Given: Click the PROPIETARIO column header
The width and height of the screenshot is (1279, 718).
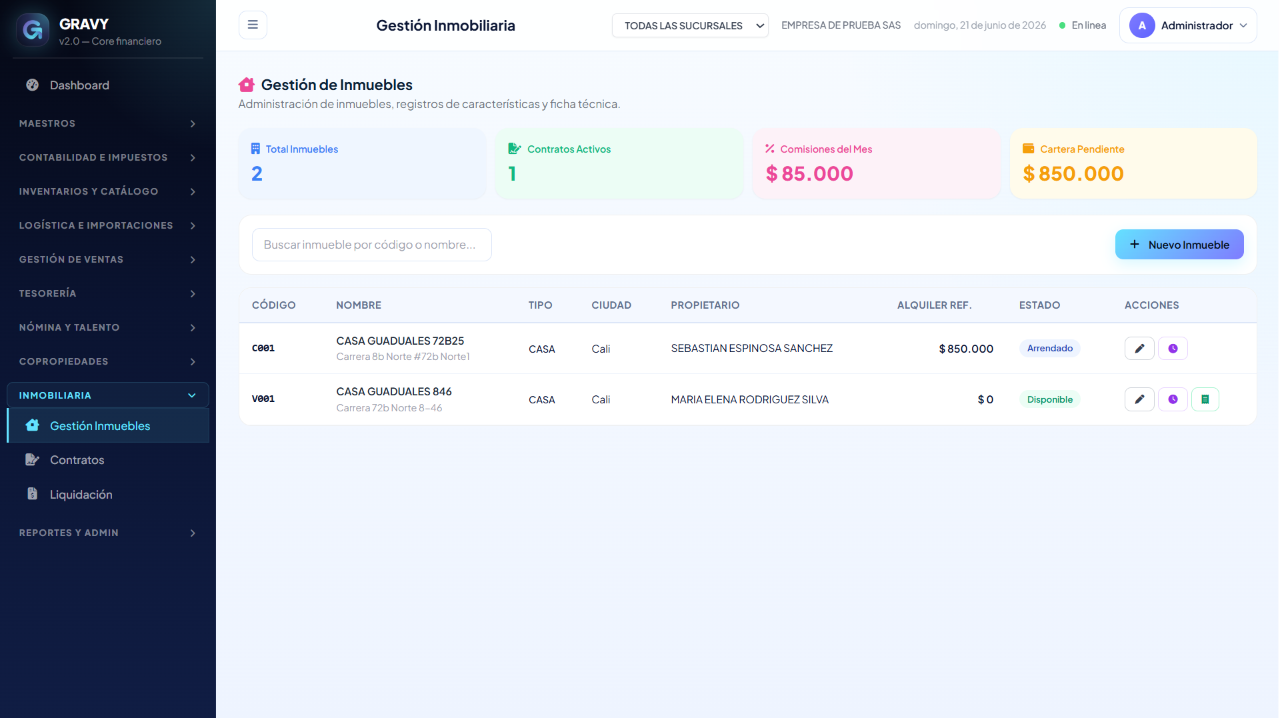Looking at the screenshot, I should click(705, 305).
